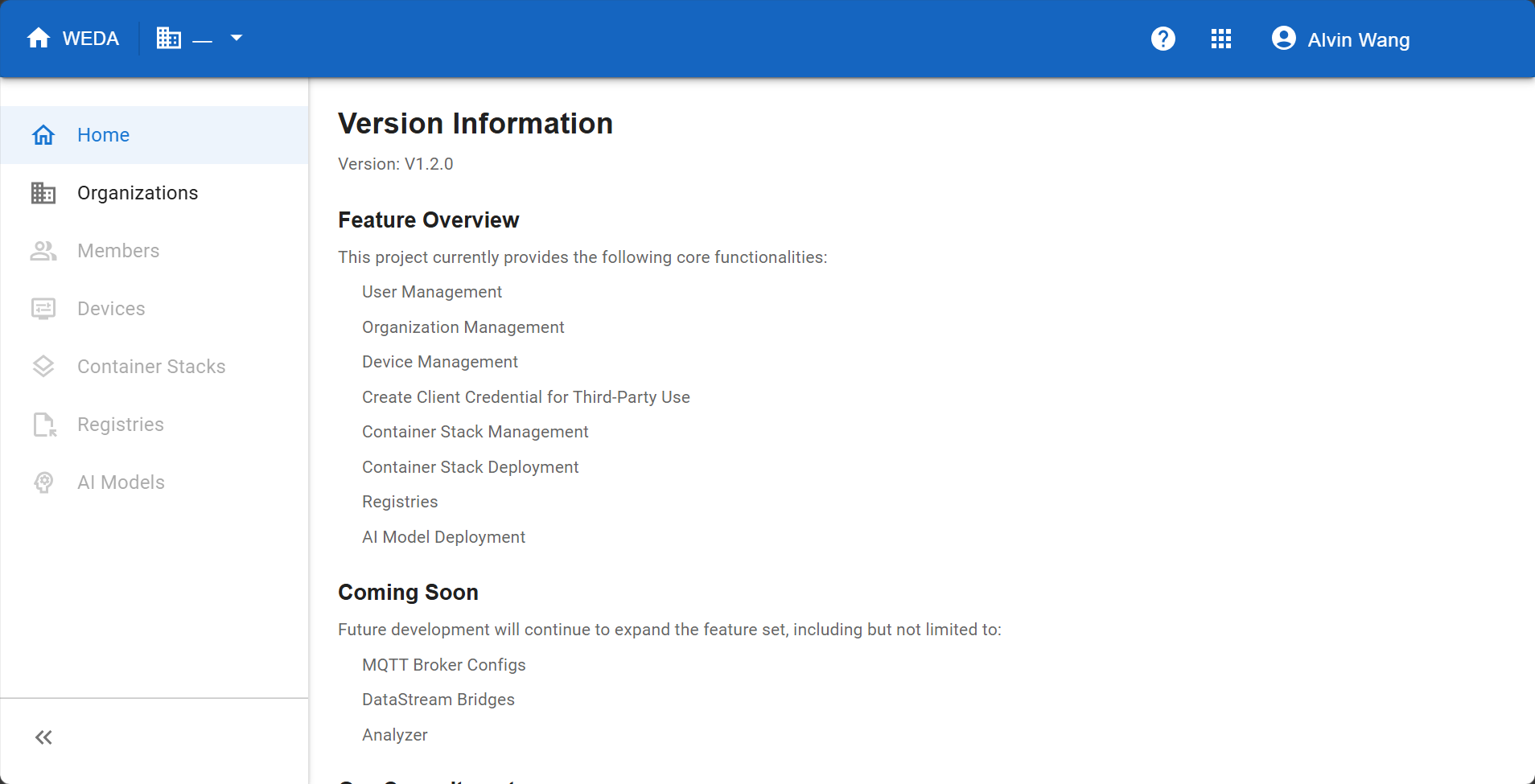Click the Registries document icon
Viewport: 1535px width, 784px height.
pos(44,425)
